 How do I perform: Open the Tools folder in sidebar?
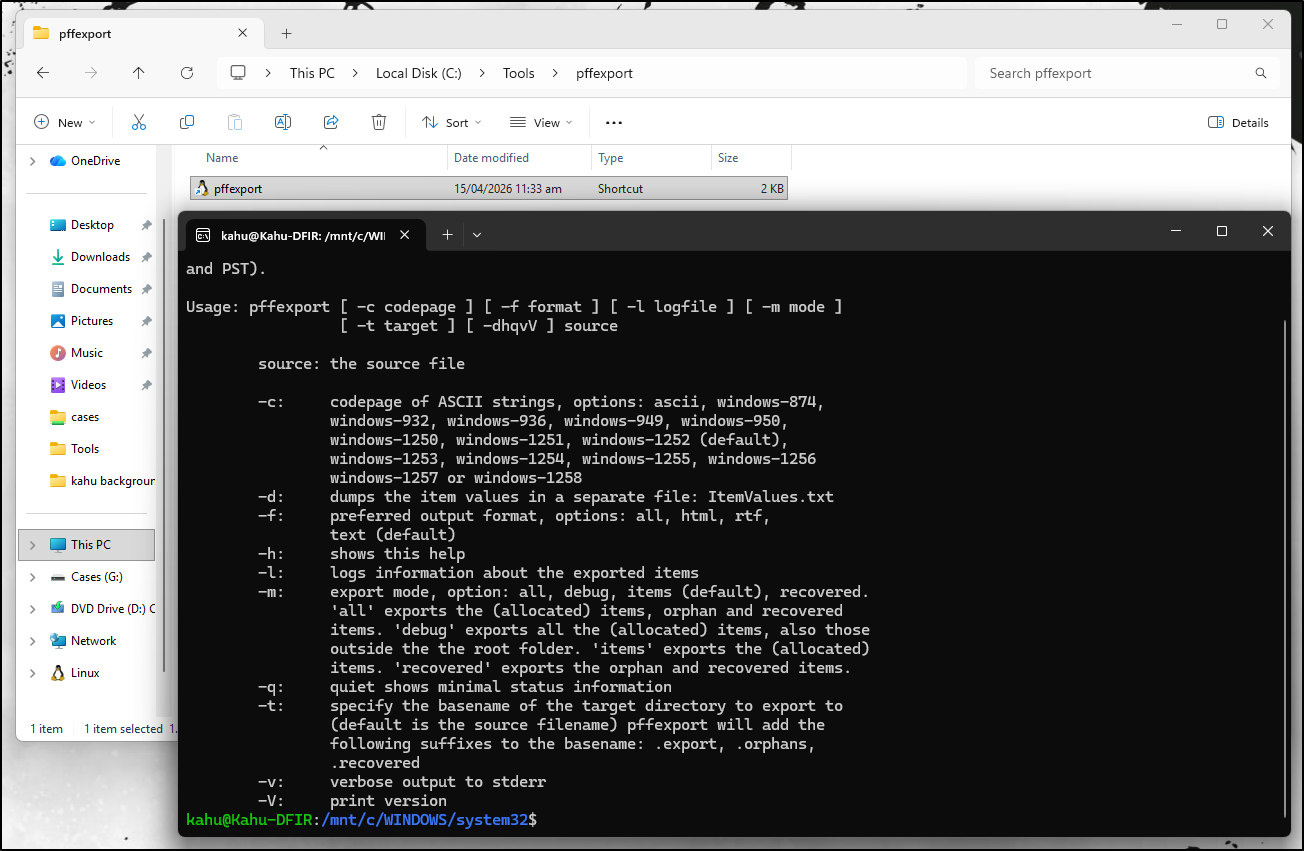coord(85,449)
